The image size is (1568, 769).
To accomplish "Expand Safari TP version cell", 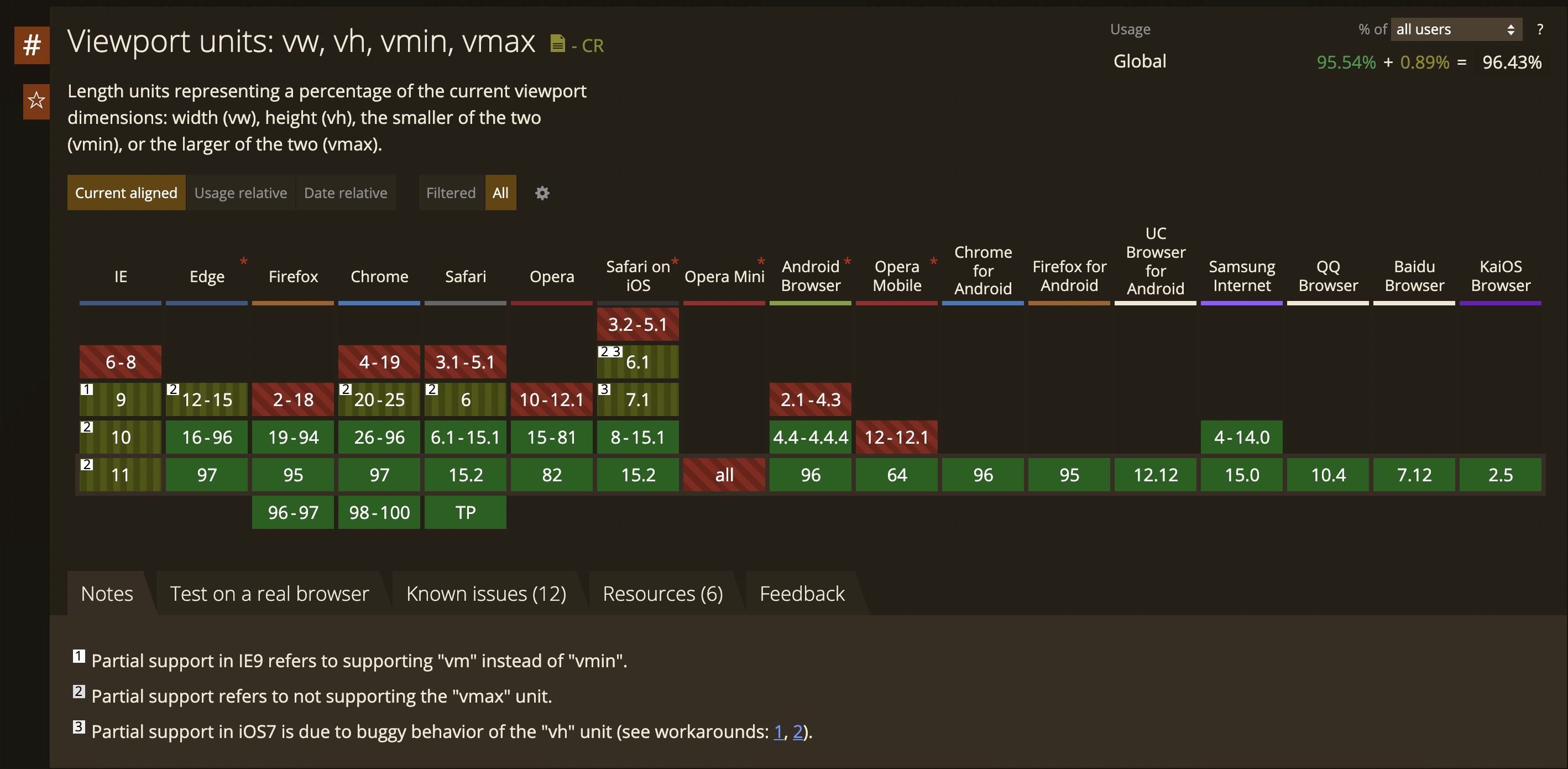I will click(x=466, y=513).
